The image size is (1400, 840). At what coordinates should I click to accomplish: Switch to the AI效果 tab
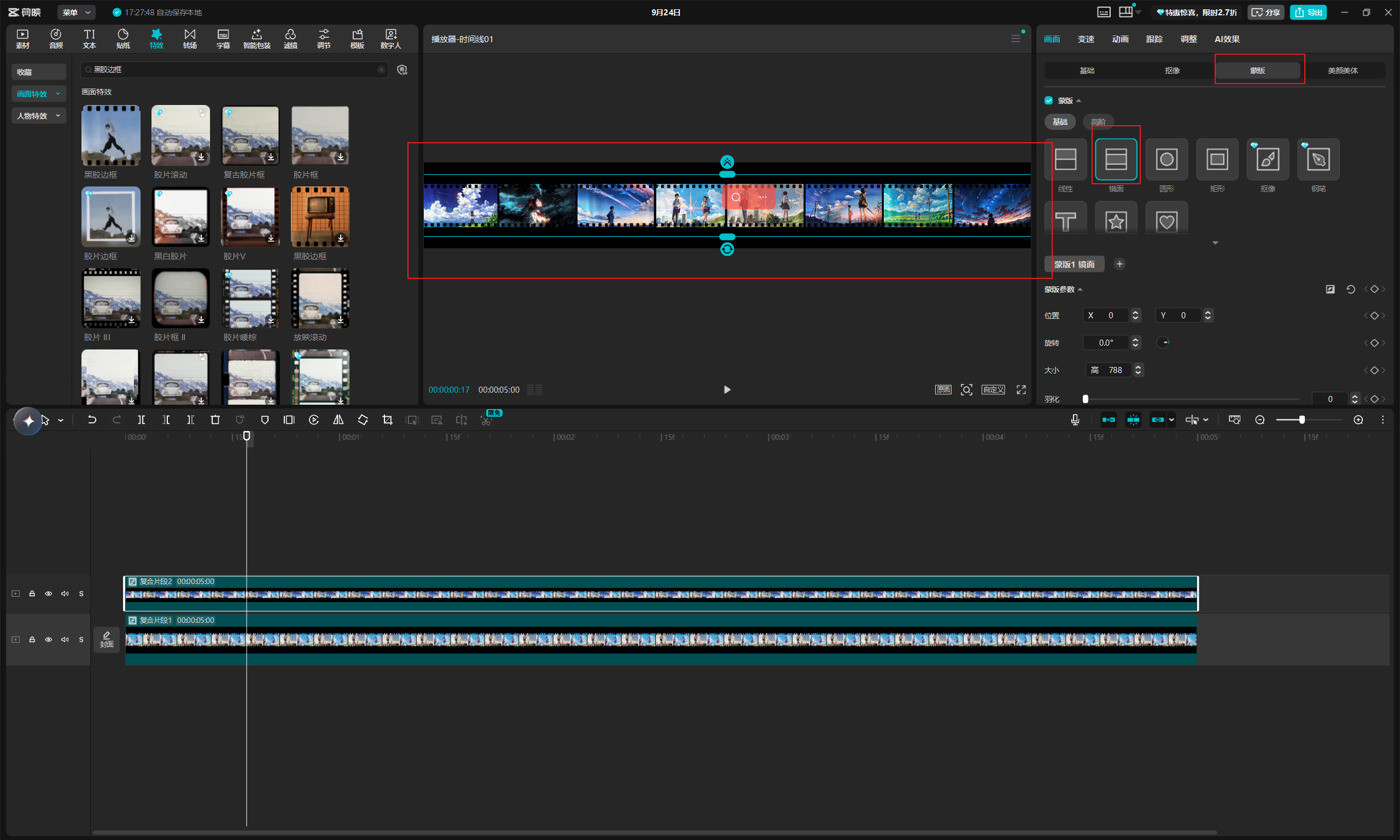coord(1227,39)
